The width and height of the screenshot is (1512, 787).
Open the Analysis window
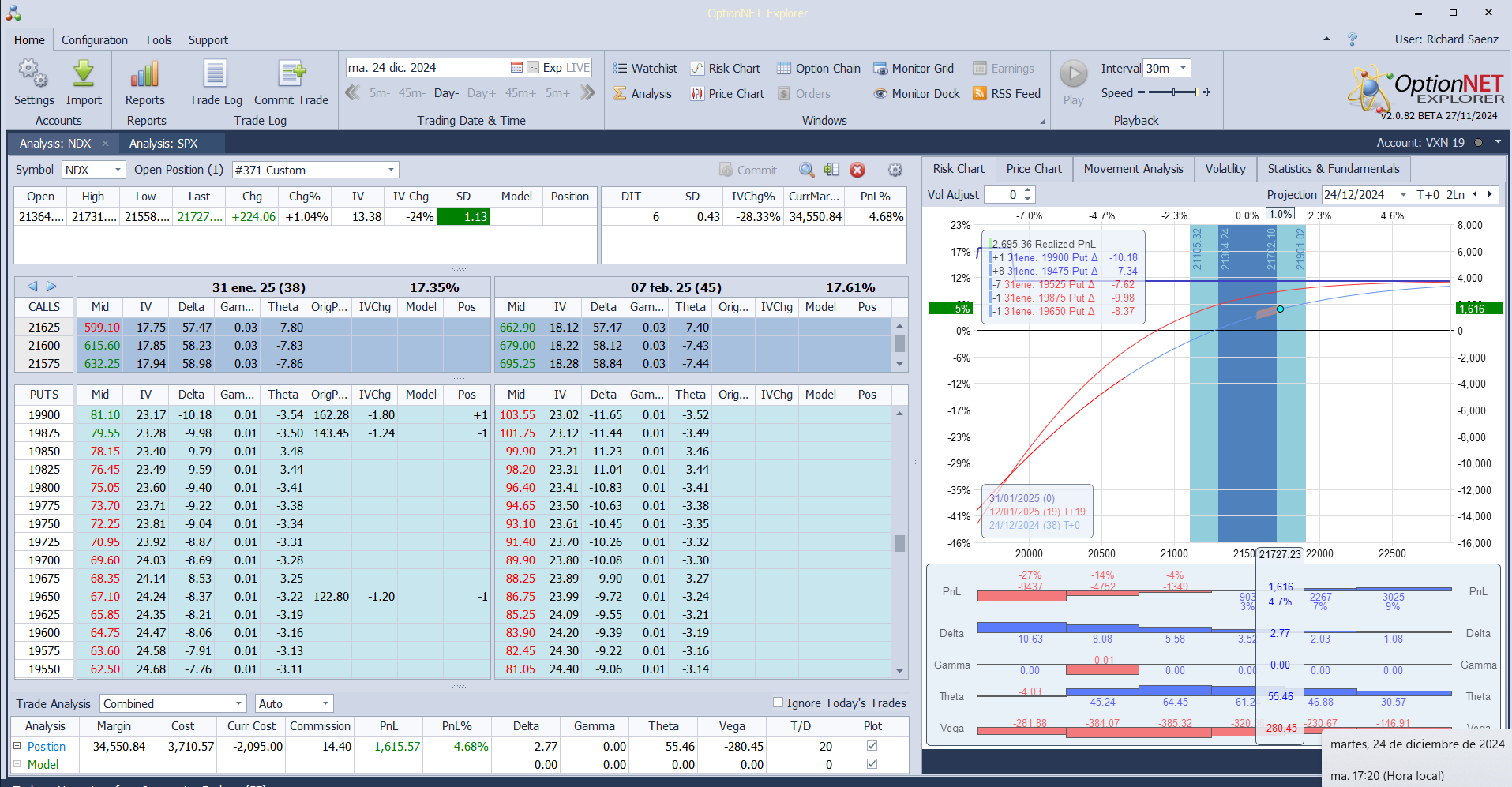pyautogui.click(x=642, y=94)
